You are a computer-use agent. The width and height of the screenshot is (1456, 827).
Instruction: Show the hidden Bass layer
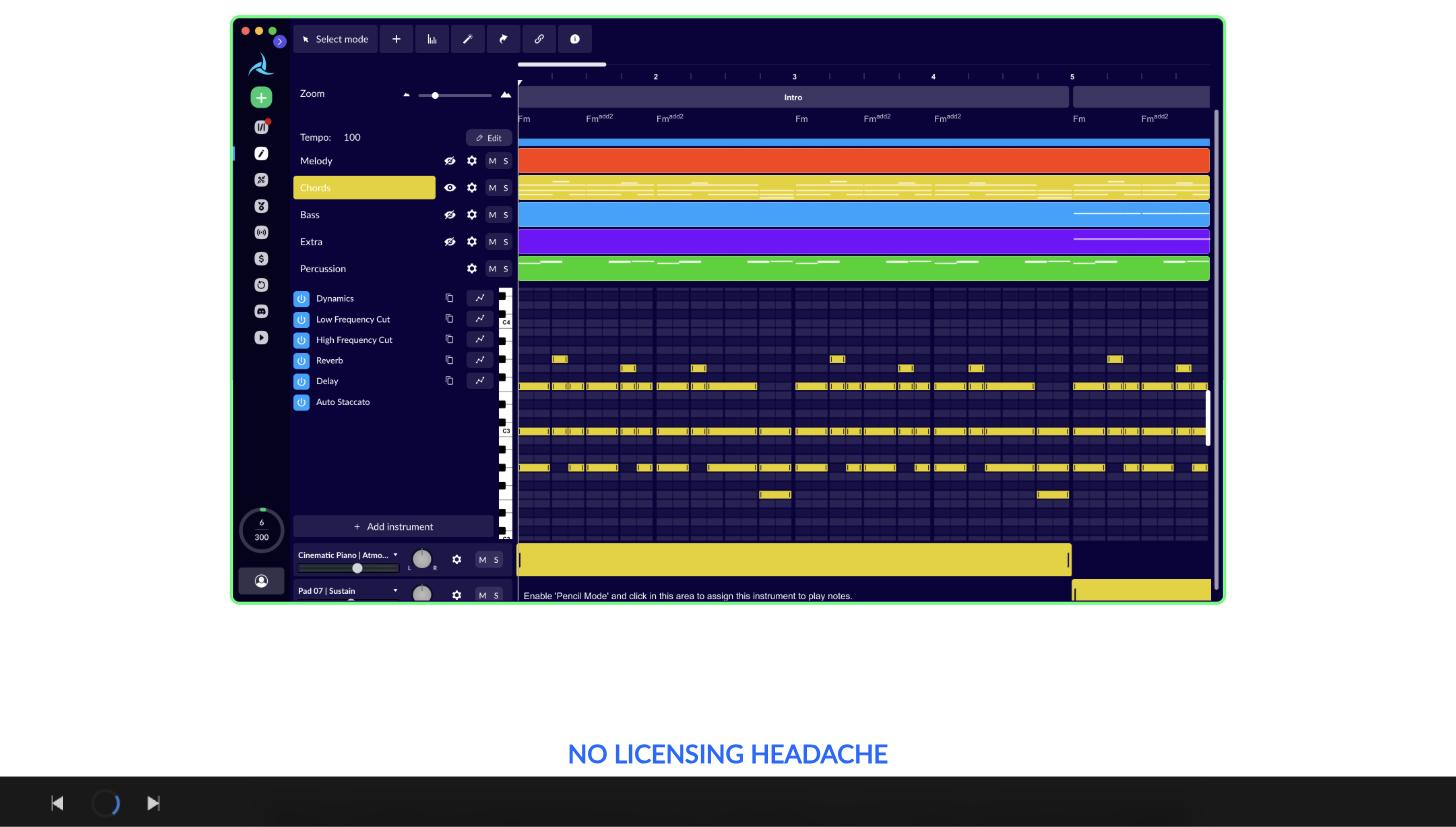[450, 215]
